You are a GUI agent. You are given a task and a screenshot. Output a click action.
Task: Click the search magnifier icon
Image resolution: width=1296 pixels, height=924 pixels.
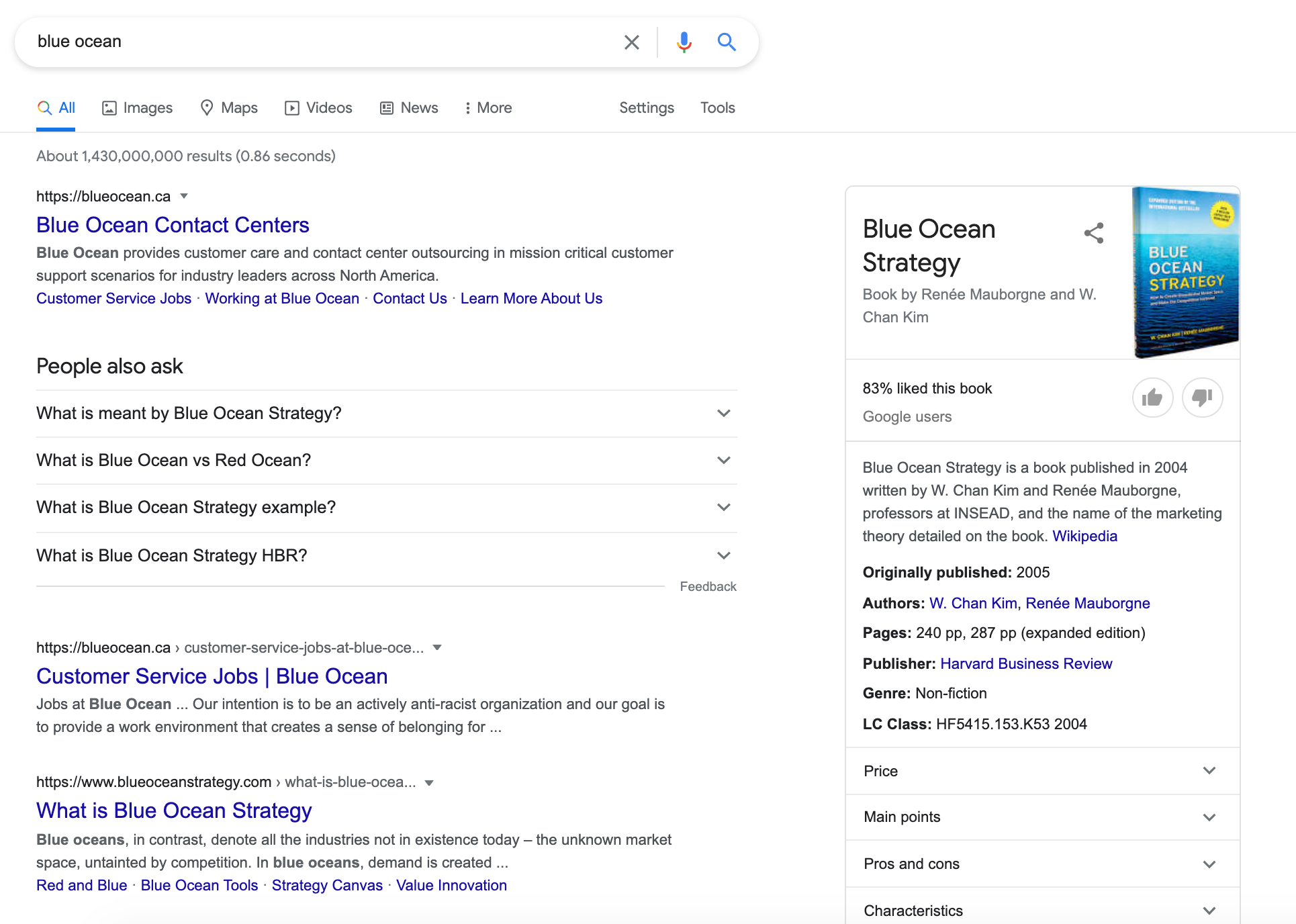tap(727, 42)
